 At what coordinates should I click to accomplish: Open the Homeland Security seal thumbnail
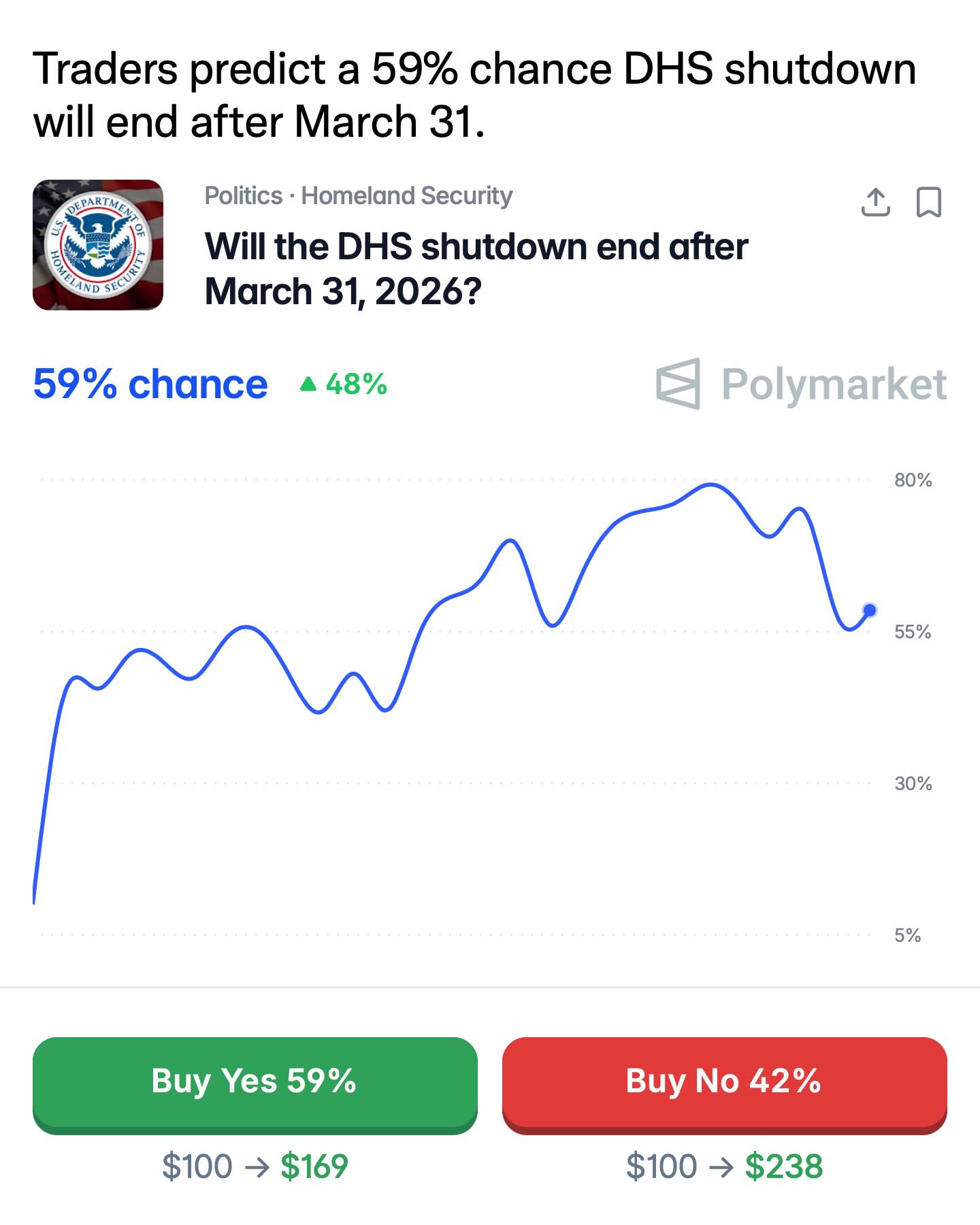pyautogui.click(x=98, y=245)
